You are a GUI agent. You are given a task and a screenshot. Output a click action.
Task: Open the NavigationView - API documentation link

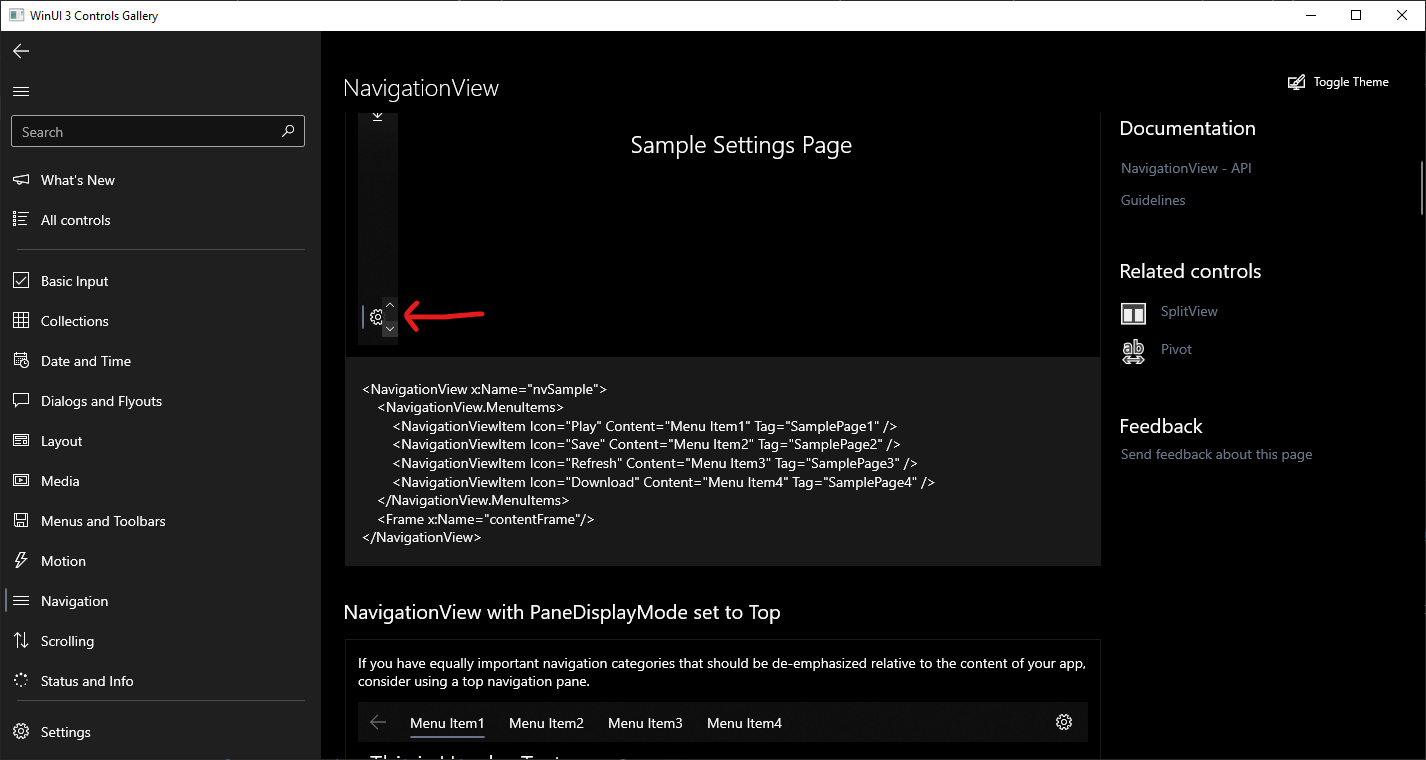pyautogui.click(x=1185, y=168)
